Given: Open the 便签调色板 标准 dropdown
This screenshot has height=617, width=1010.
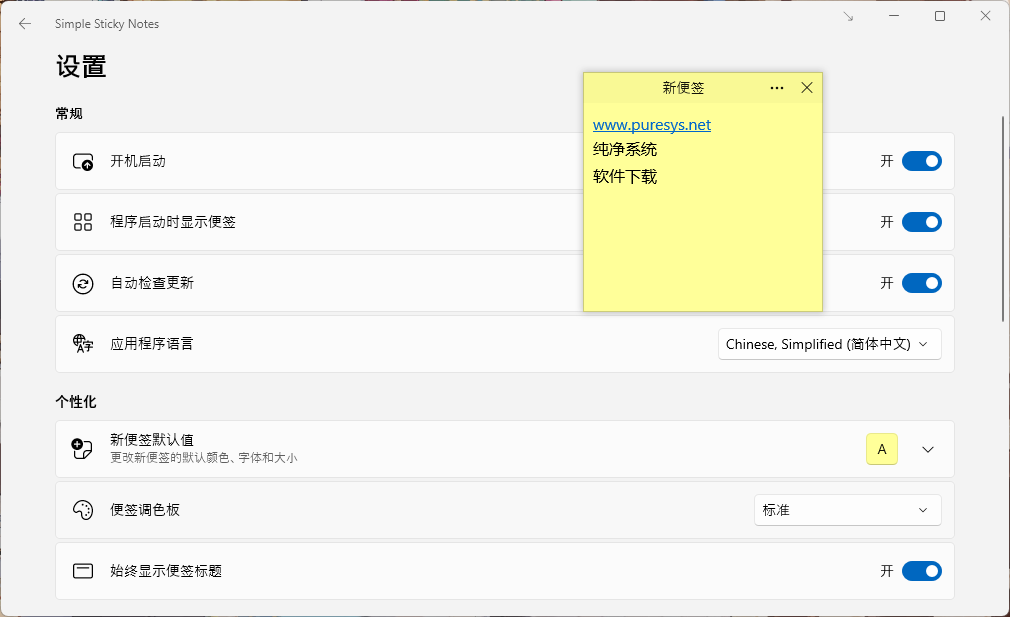Looking at the screenshot, I should pos(847,510).
